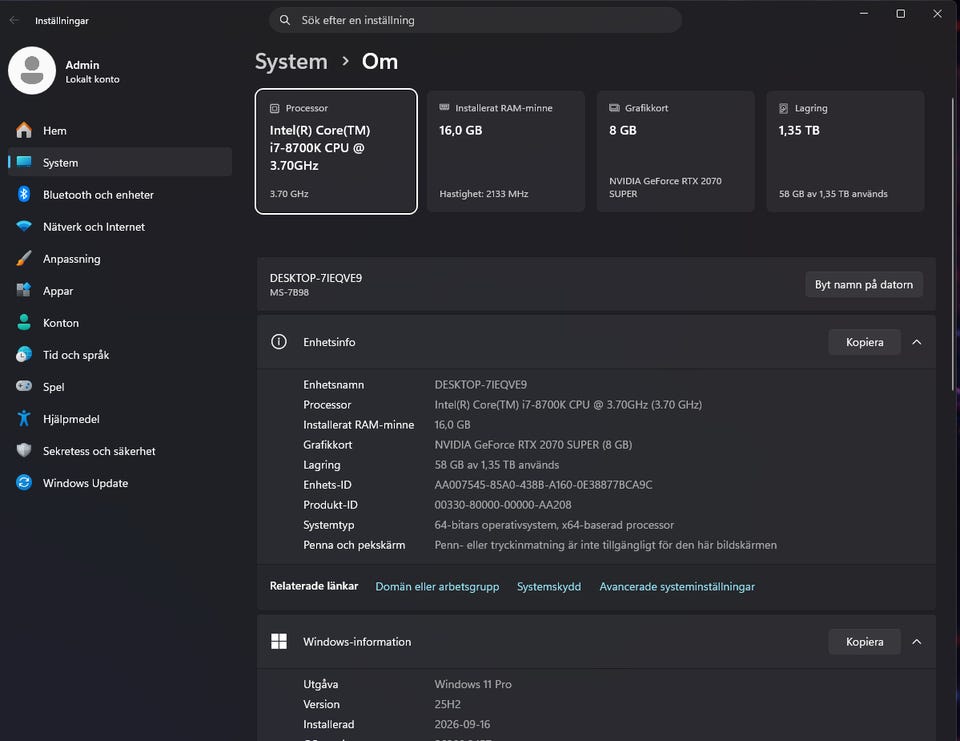Screen dimensions: 960x741
Task: Click the Grafikkort card icon
Action: [614, 108]
